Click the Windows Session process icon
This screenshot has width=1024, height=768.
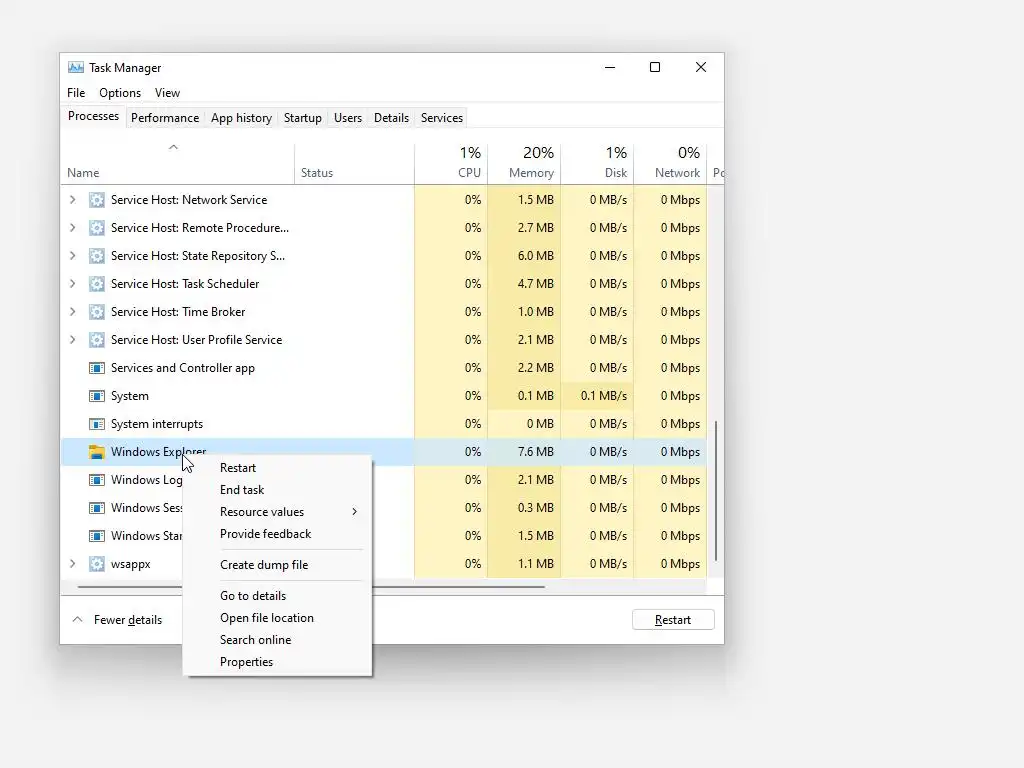(x=97, y=508)
